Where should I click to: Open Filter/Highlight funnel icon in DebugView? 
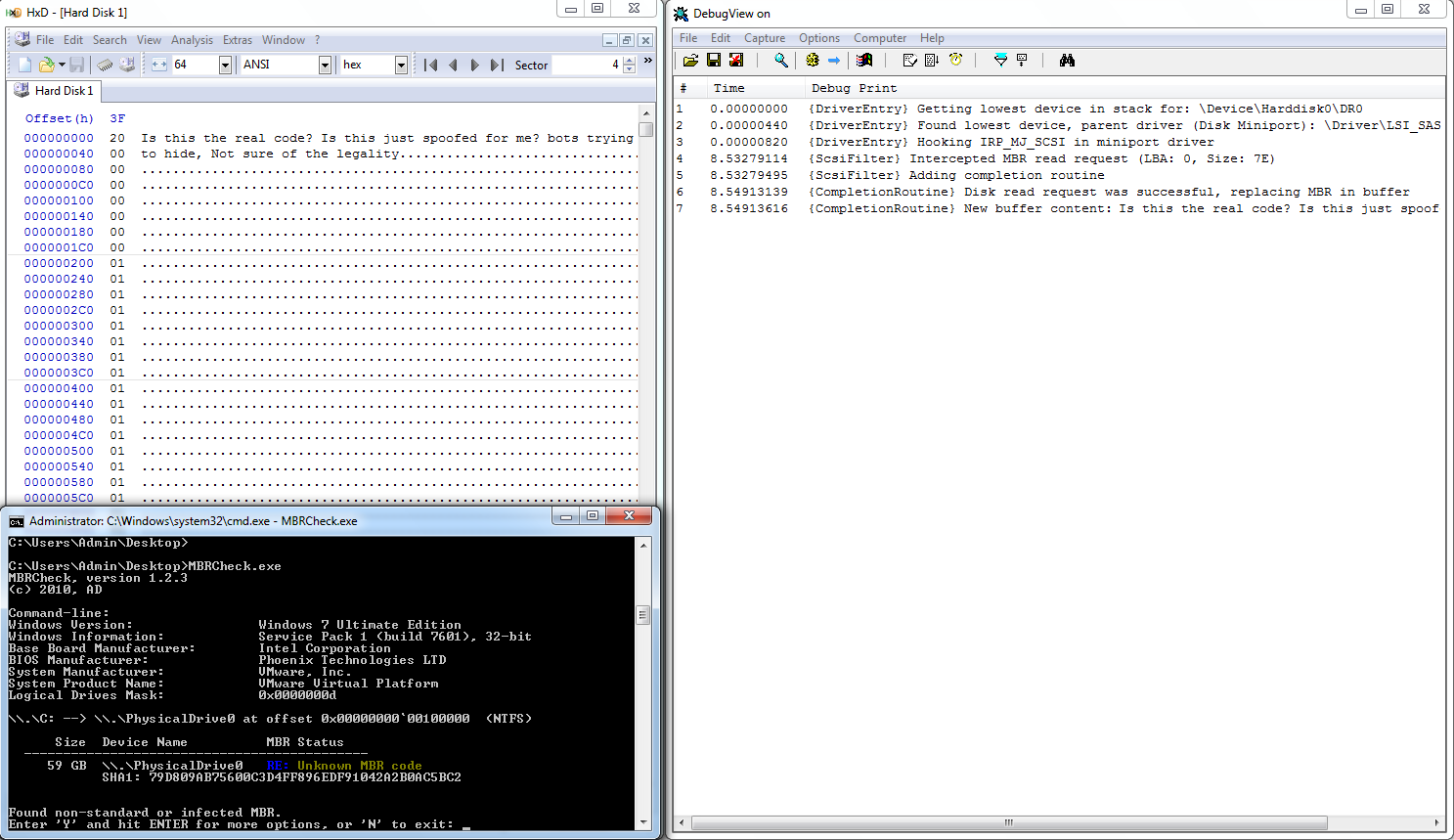tap(1000, 61)
